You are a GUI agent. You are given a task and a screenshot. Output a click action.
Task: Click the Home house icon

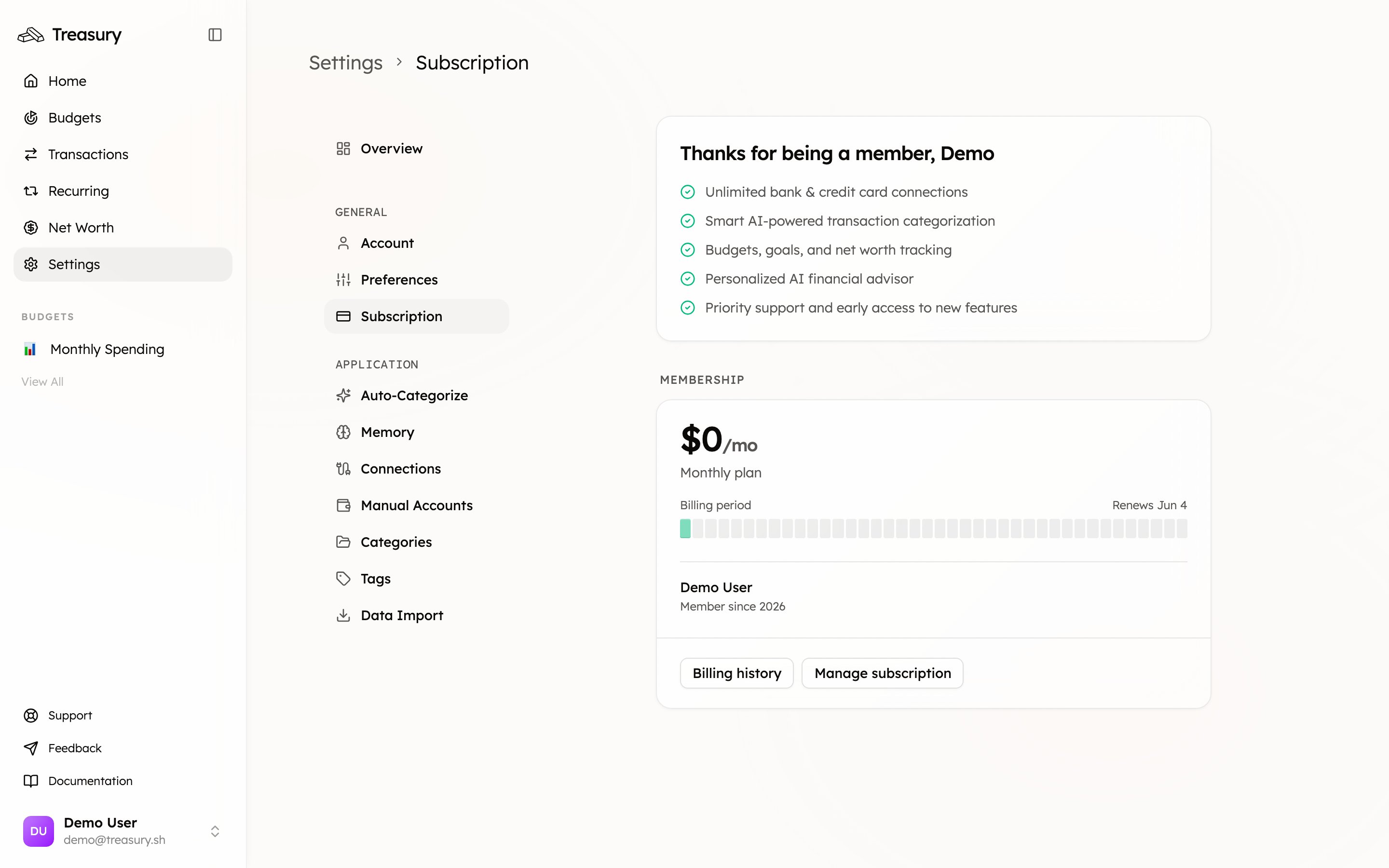point(31,81)
